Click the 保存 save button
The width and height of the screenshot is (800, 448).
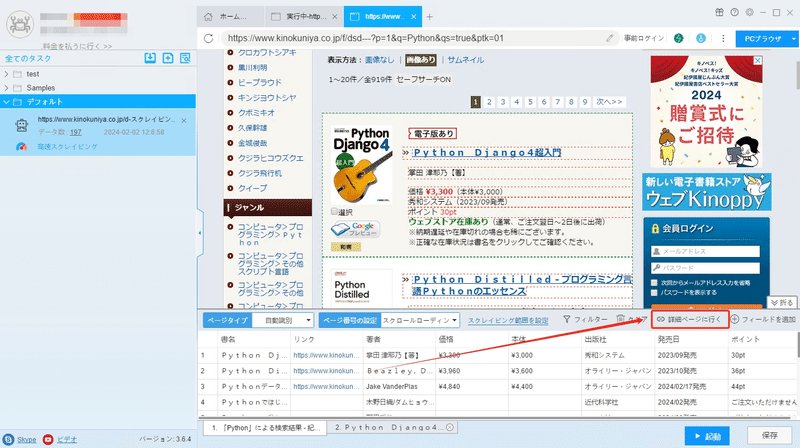(x=769, y=436)
